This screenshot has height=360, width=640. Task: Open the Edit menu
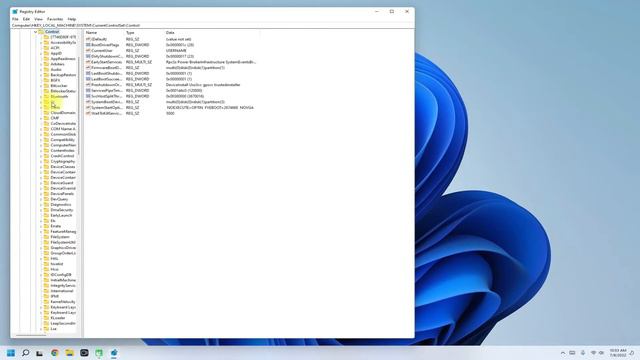coord(26,19)
